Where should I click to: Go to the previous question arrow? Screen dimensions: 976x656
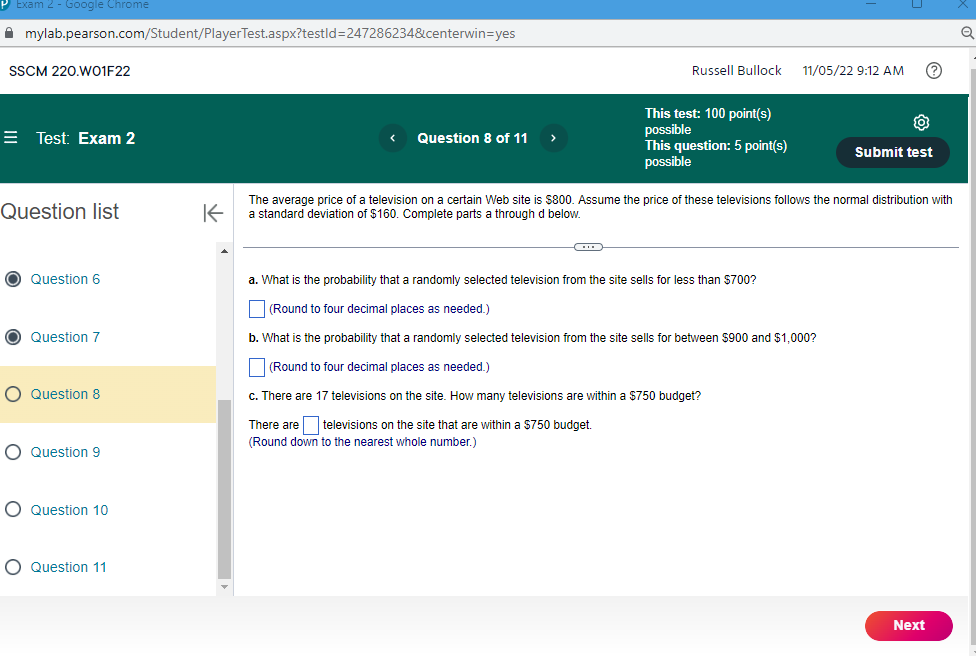(393, 138)
